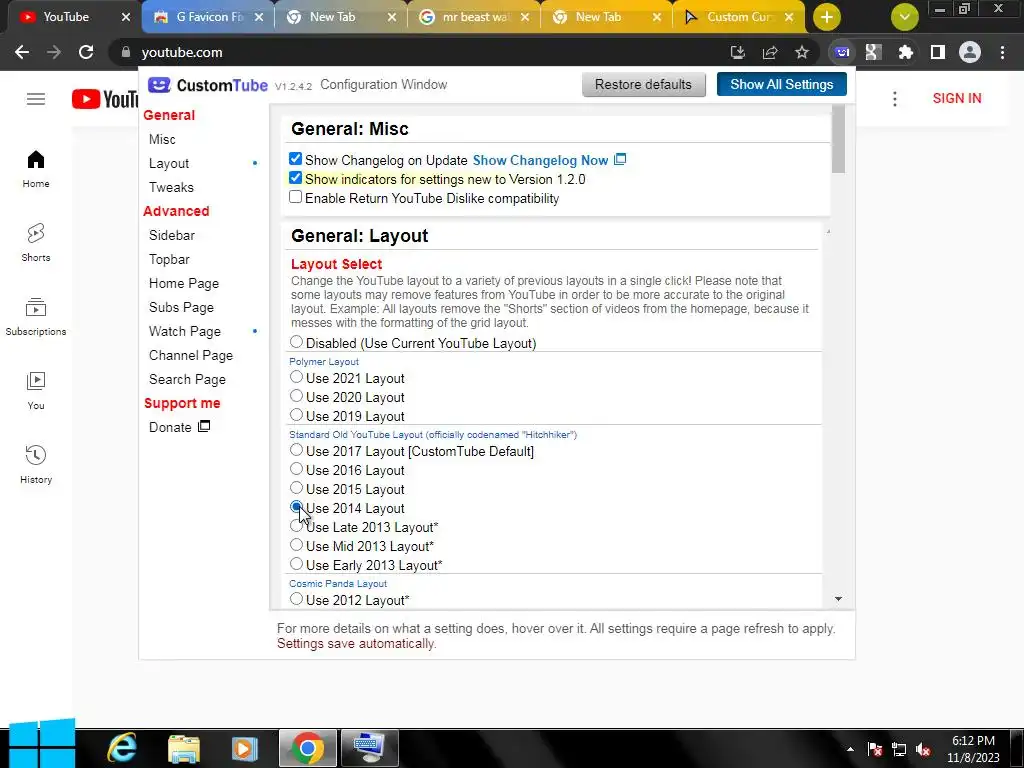Open Layout section in CustomTube sidebar
Image resolution: width=1024 pixels, height=768 pixels.
click(168, 163)
